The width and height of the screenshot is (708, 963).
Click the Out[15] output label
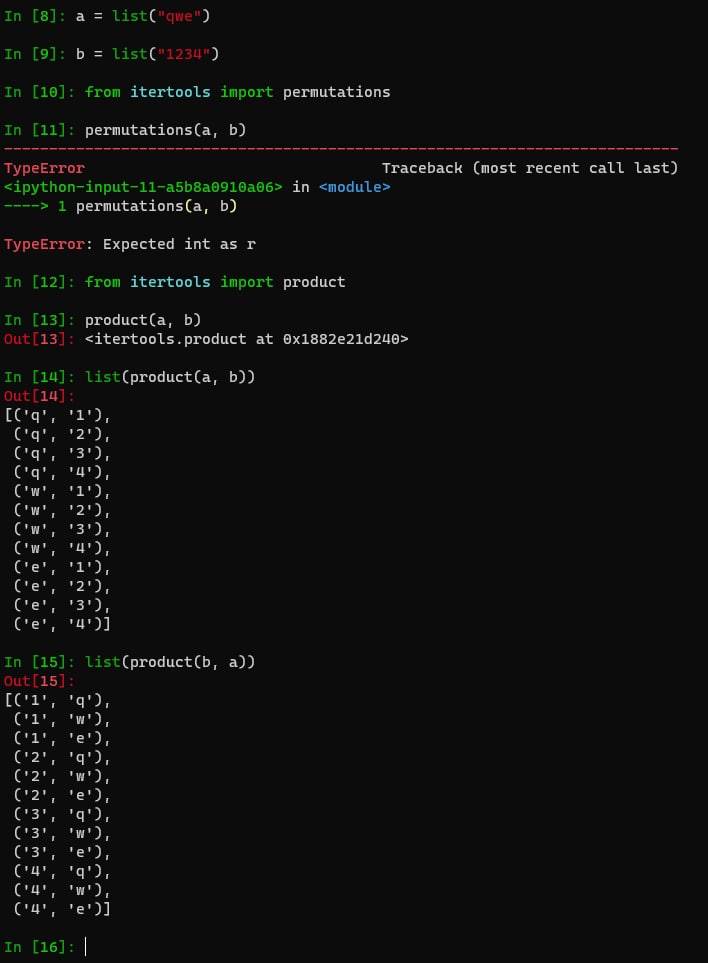coord(35,681)
